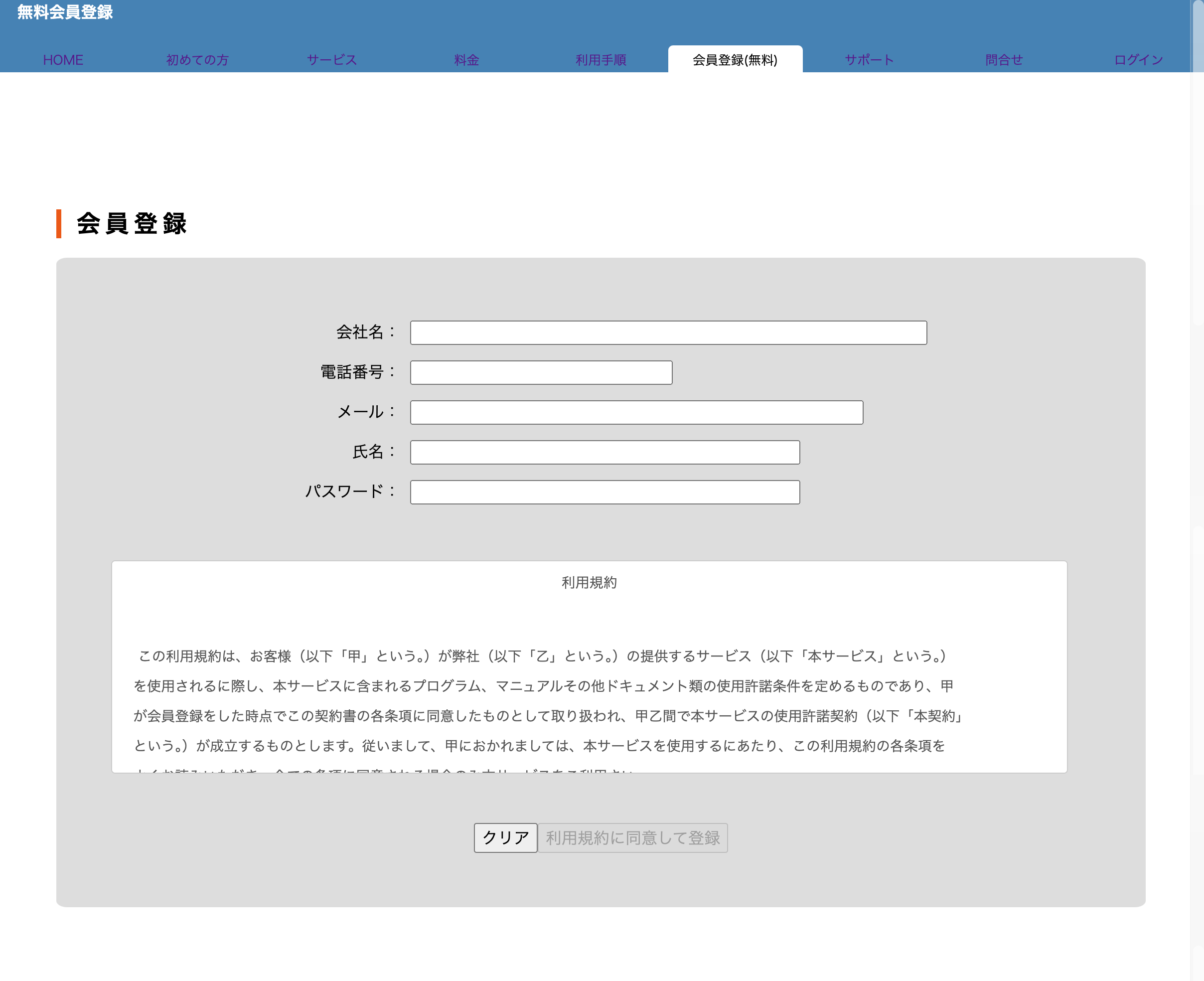
Task: Open the ログイン tab
Action: (1138, 60)
